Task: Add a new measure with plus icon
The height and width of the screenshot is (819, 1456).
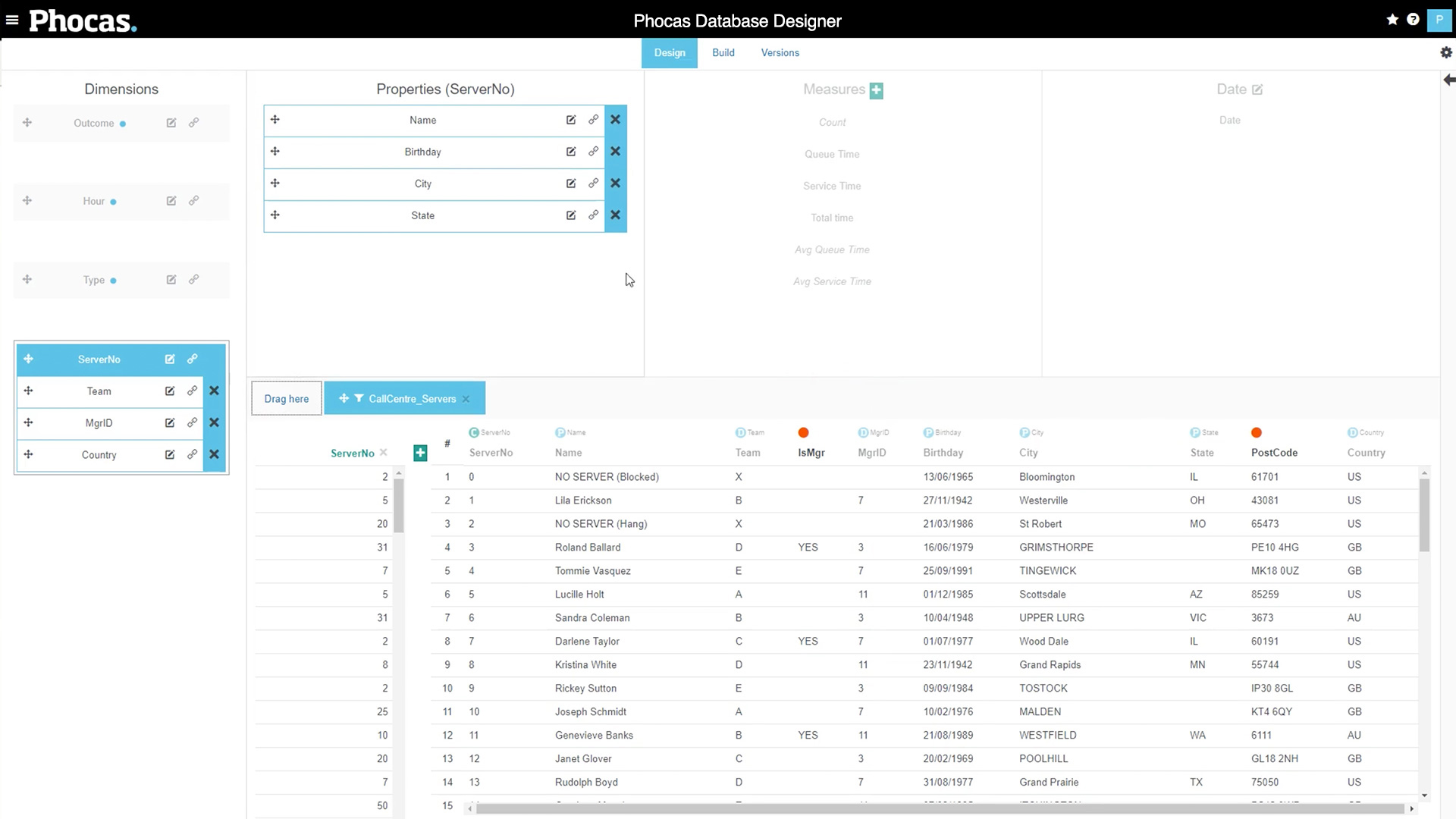Action: click(877, 90)
